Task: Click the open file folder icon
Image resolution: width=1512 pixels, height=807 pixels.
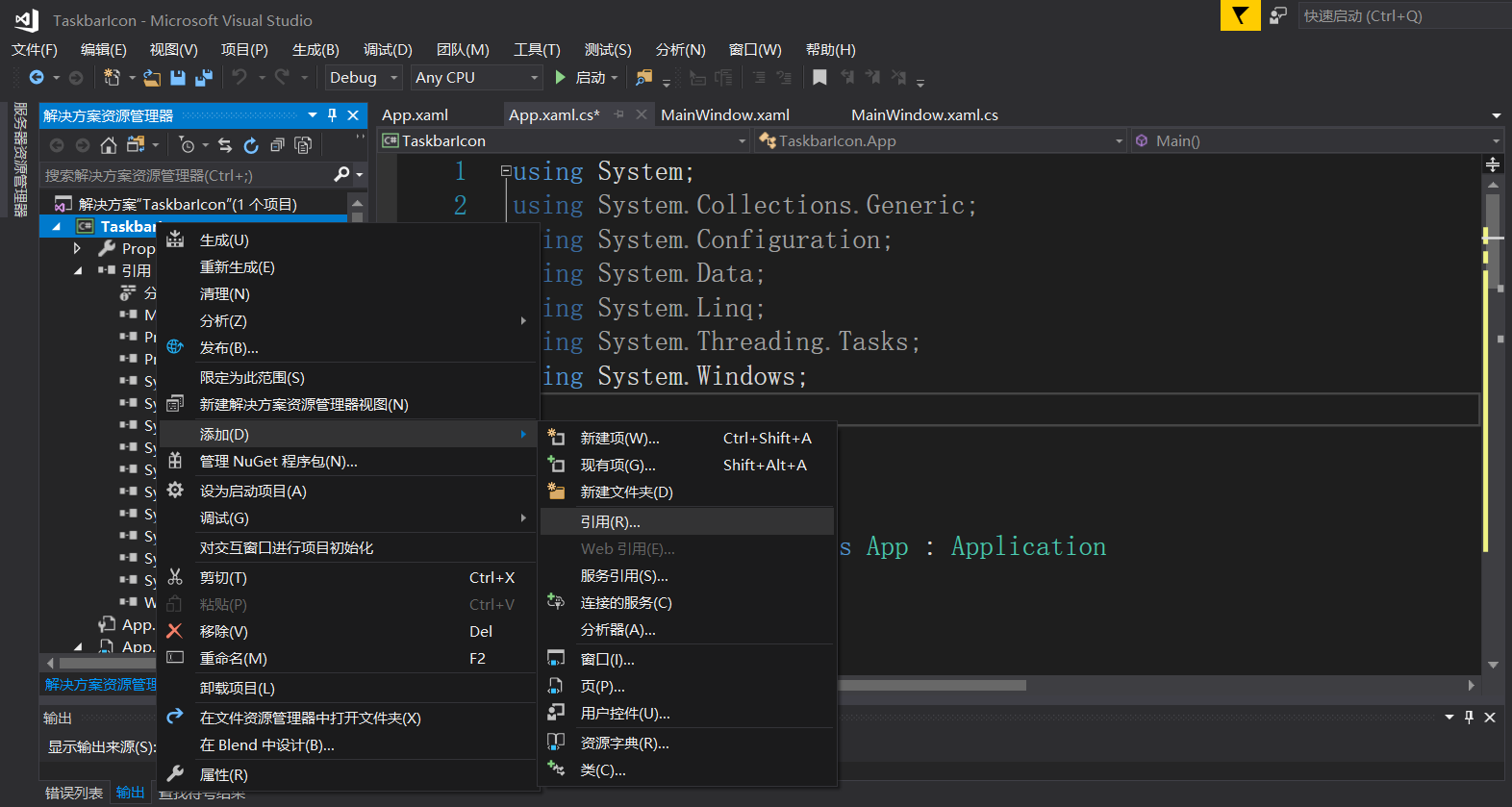Action: pos(152,78)
